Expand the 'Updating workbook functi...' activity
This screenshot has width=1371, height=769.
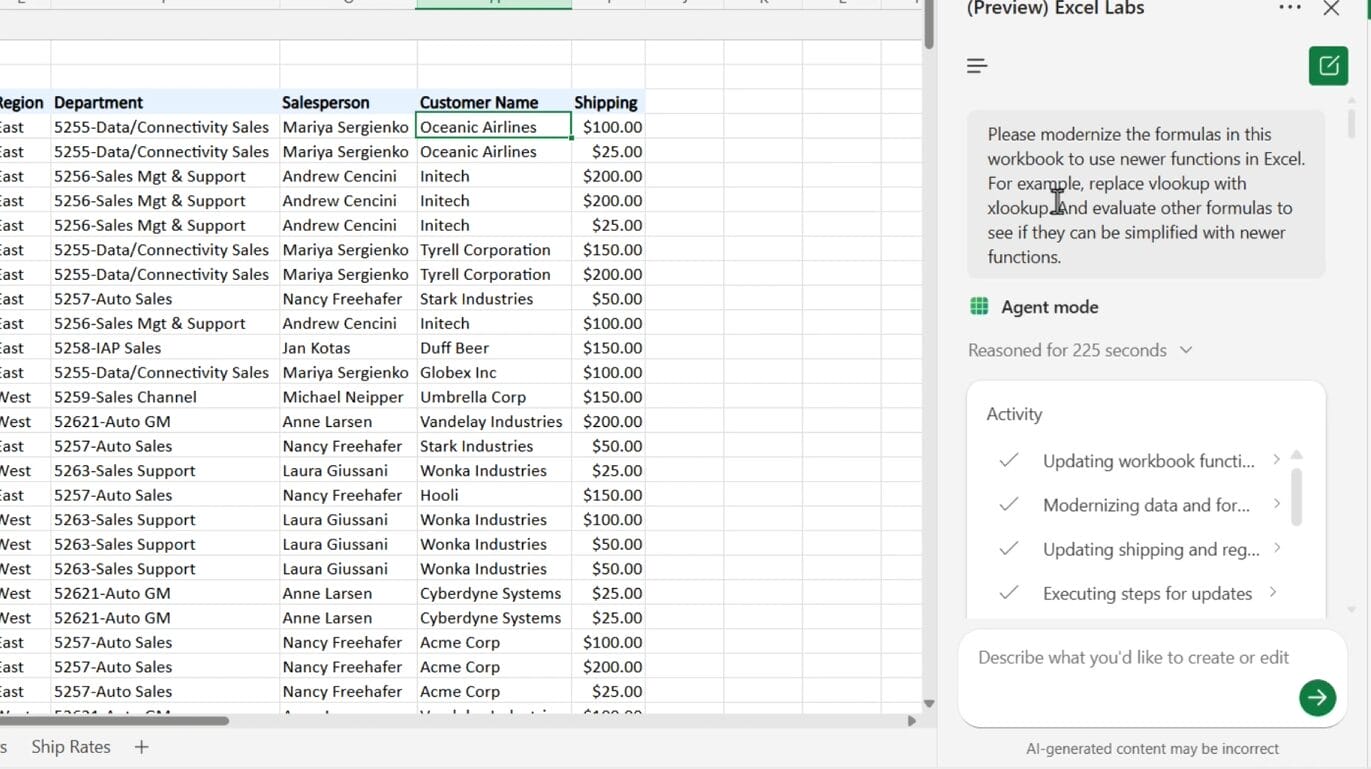point(1276,460)
